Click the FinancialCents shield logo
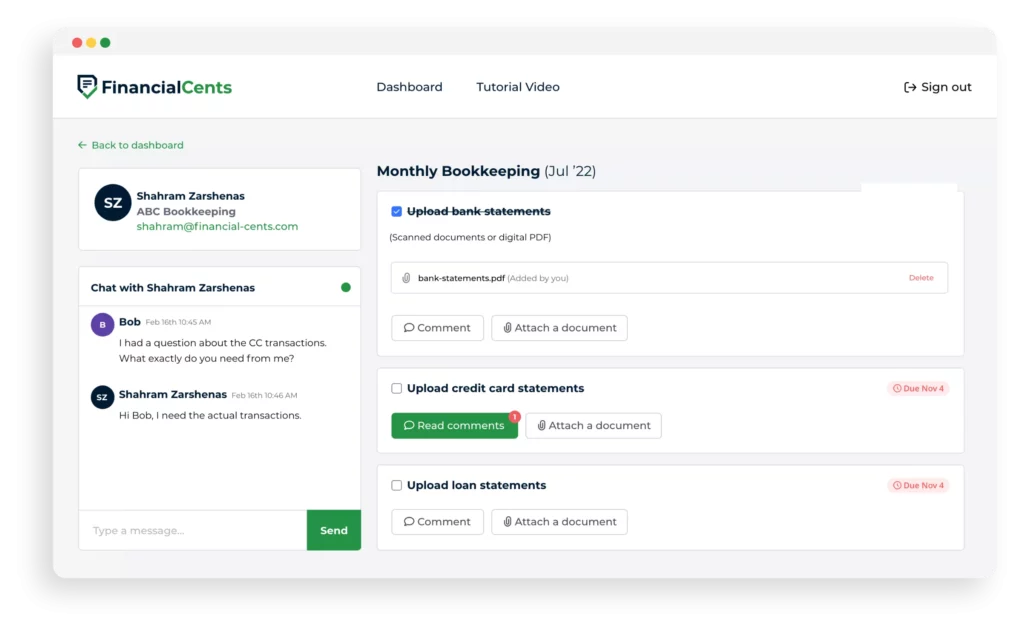The width and height of the screenshot is (1024, 631). (x=86, y=86)
